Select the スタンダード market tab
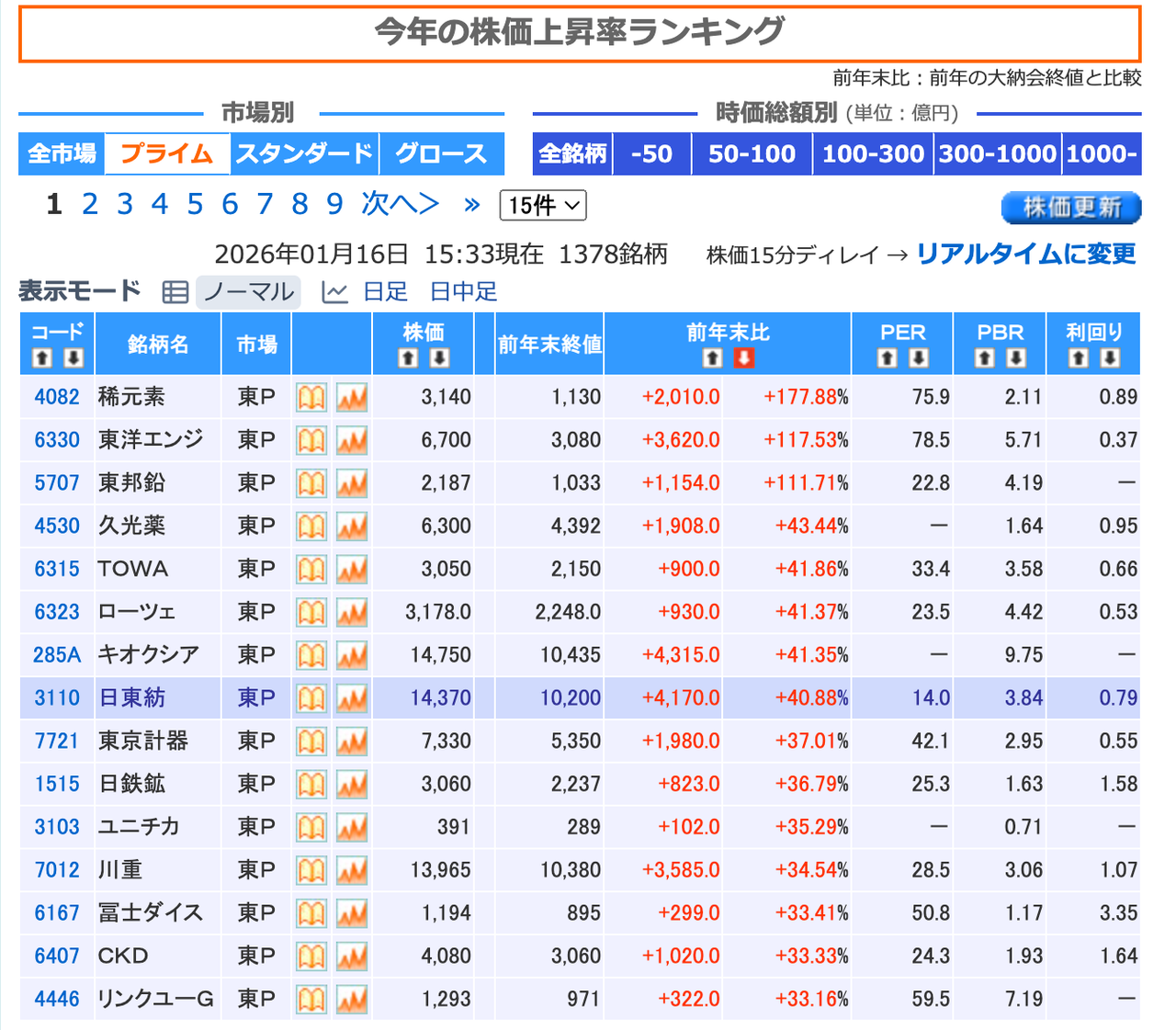Screen dimensions: 1176x1030 click(x=304, y=153)
